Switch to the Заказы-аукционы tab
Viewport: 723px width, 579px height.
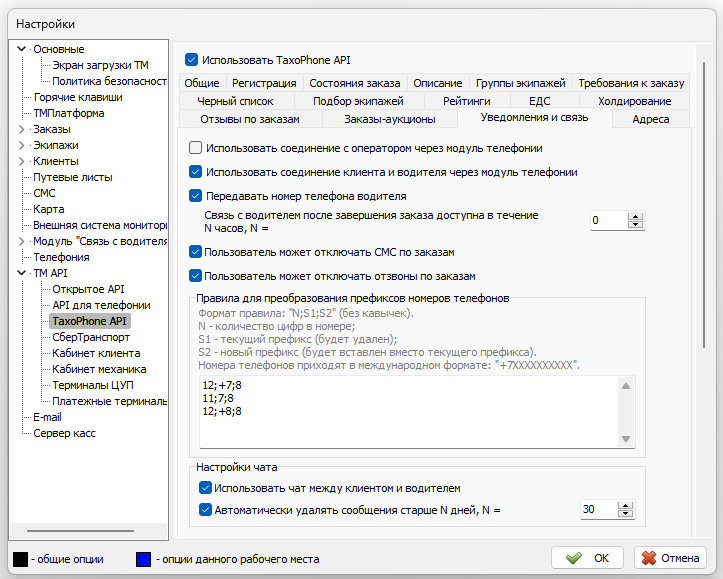390,119
